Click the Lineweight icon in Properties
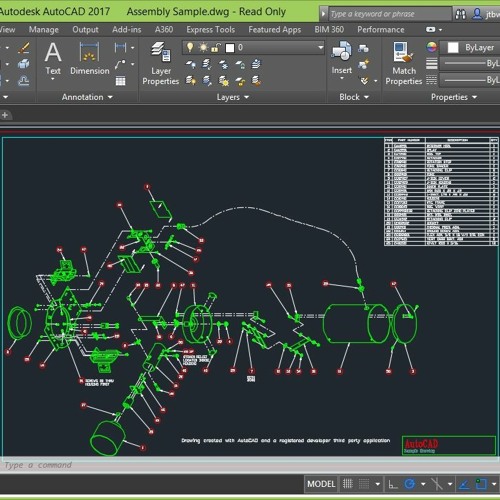The image size is (500, 500). pyautogui.click(x=431, y=63)
